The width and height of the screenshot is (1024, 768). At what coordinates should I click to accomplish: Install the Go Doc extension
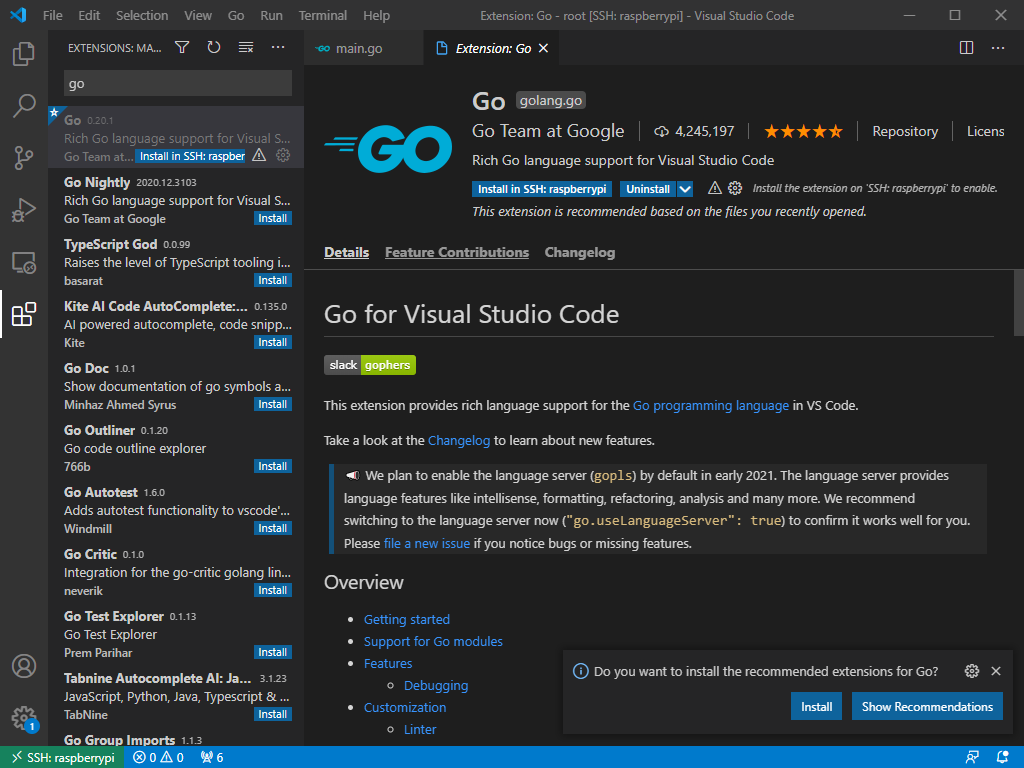tap(272, 404)
